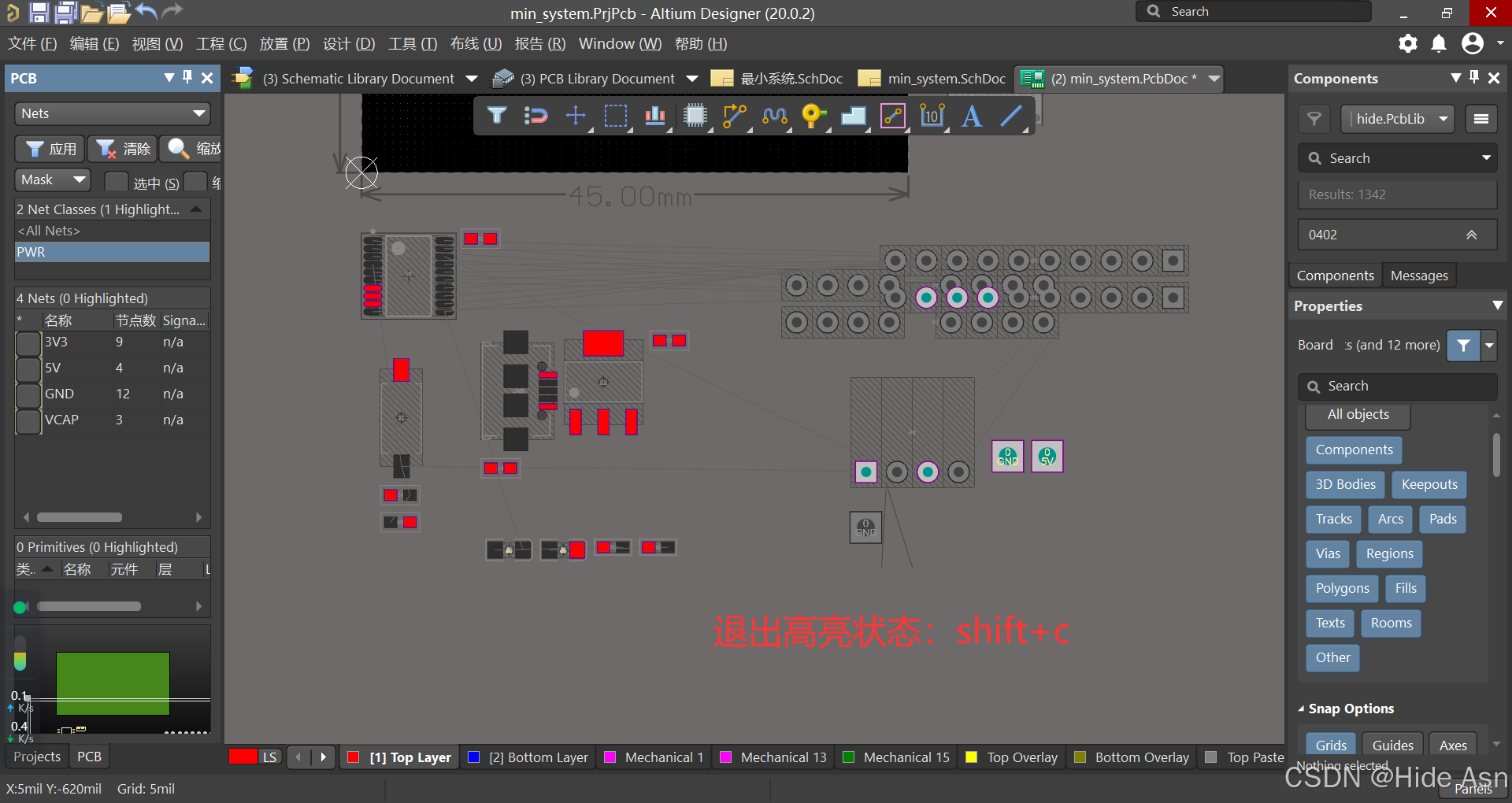Click the Mechanical 1 magenta swatch
1512x803 pixels.
610,757
